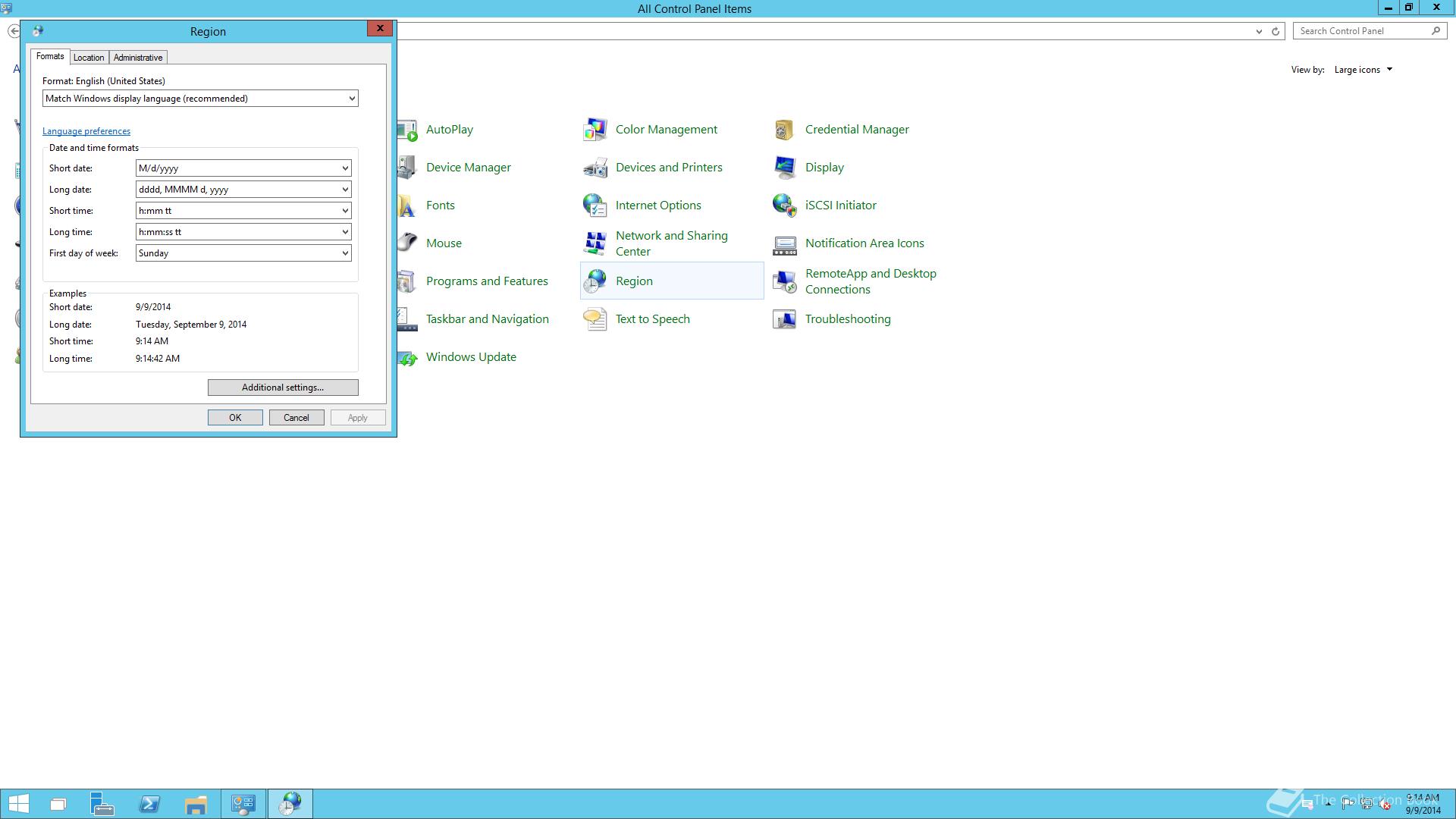Viewport: 1456px width, 819px height.
Task: Click the Apply button in Region dialog
Action: coord(358,418)
